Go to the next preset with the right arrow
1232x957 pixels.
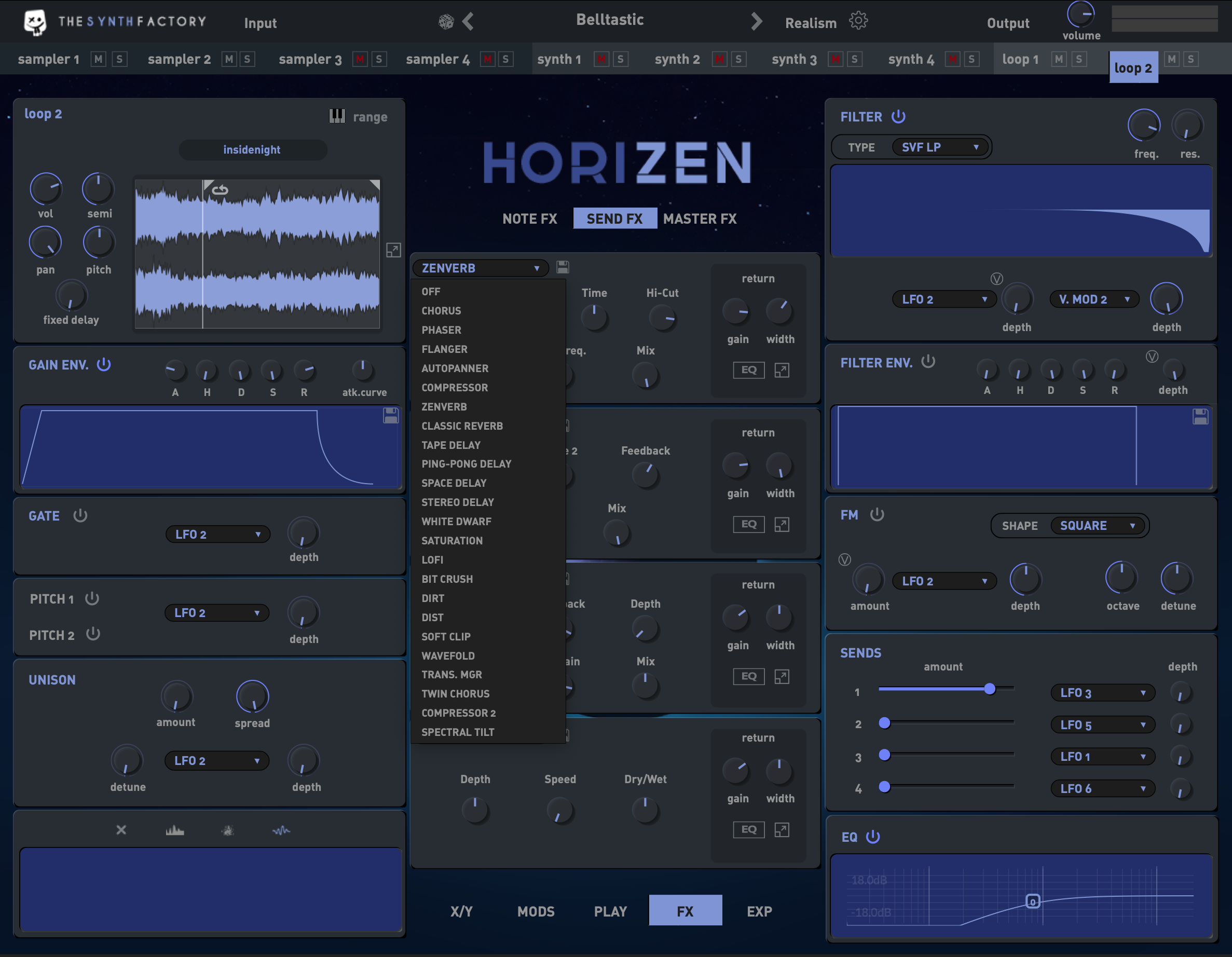coord(757,22)
